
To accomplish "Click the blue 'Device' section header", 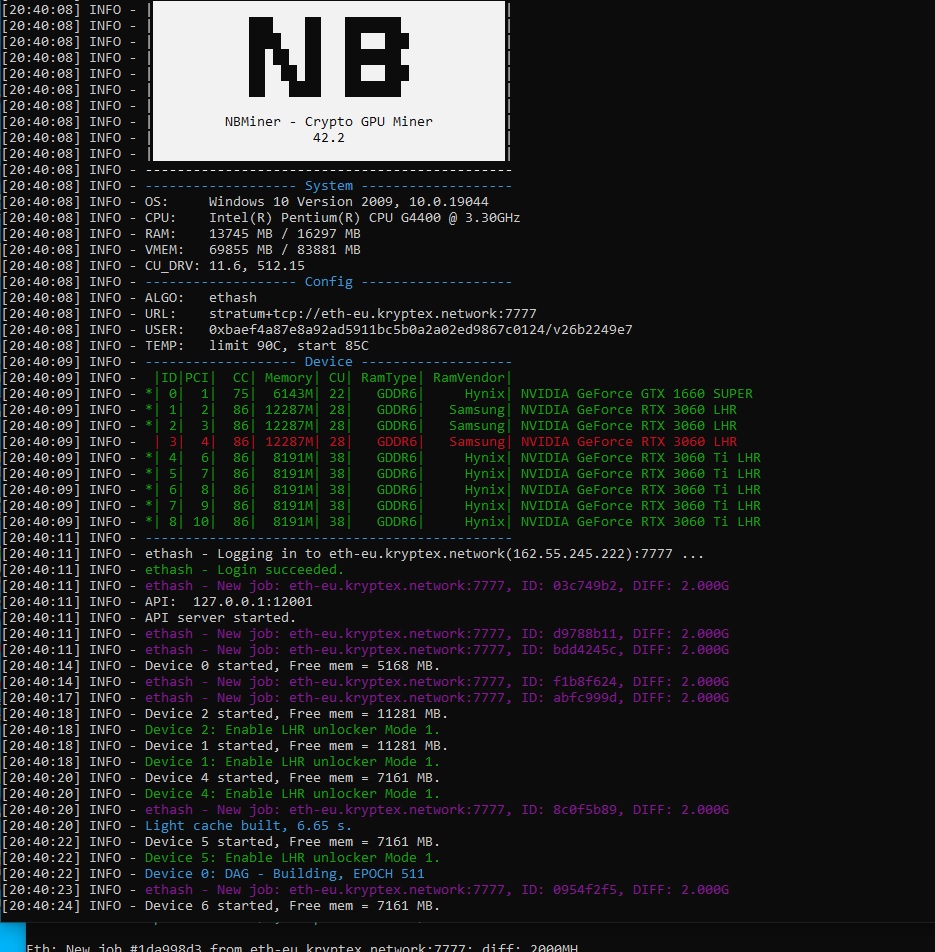I will 328,362.
